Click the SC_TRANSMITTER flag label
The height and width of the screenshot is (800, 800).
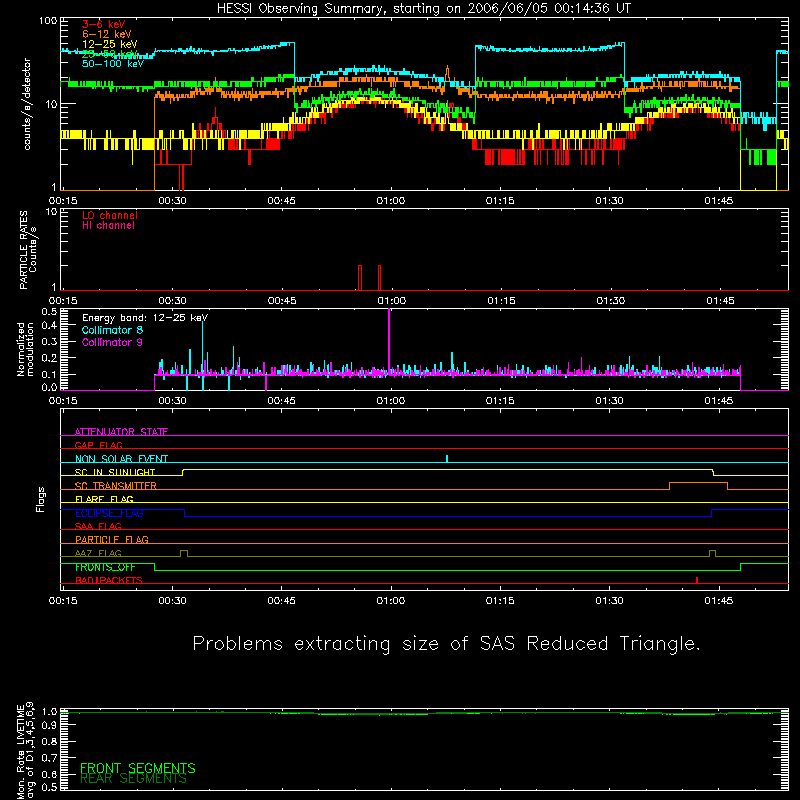pyautogui.click(x=116, y=485)
